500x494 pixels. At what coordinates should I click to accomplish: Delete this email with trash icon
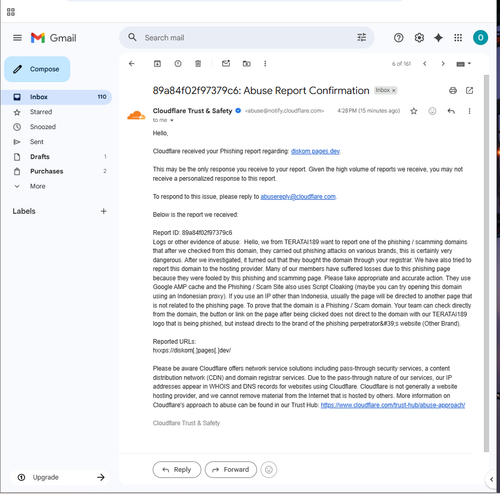click(198, 64)
